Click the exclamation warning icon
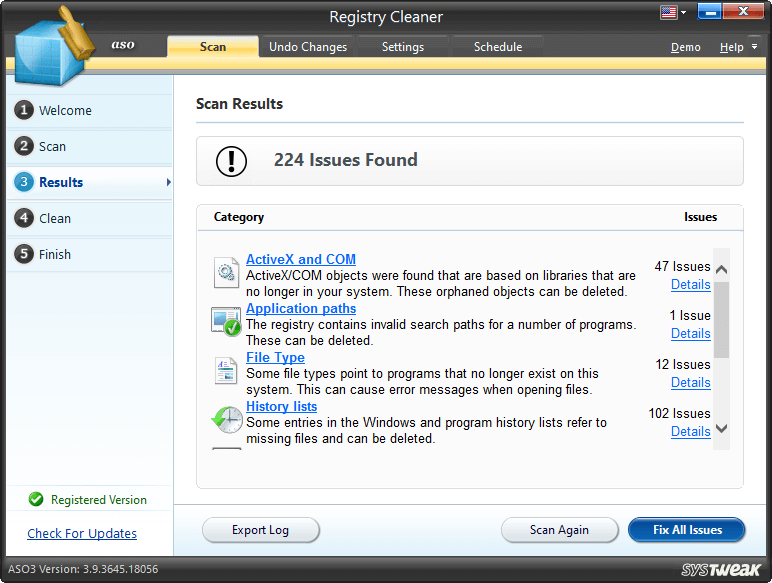Screen dimensions: 772x583 pos(232,161)
